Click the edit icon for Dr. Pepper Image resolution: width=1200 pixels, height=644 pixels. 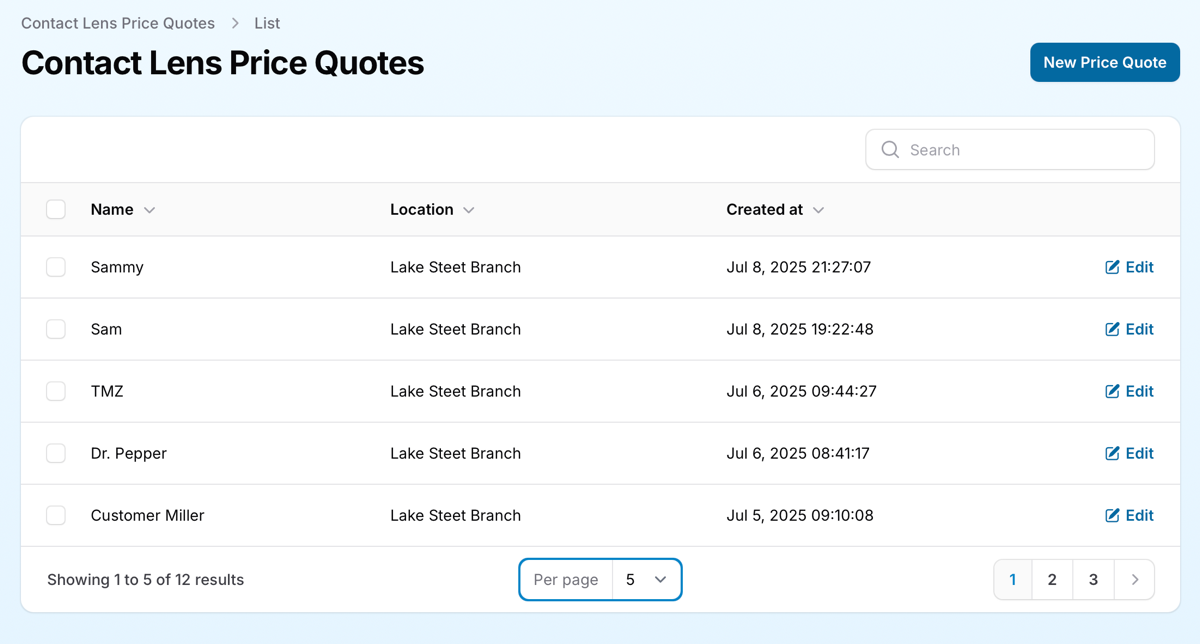[x=1112, y=453]
